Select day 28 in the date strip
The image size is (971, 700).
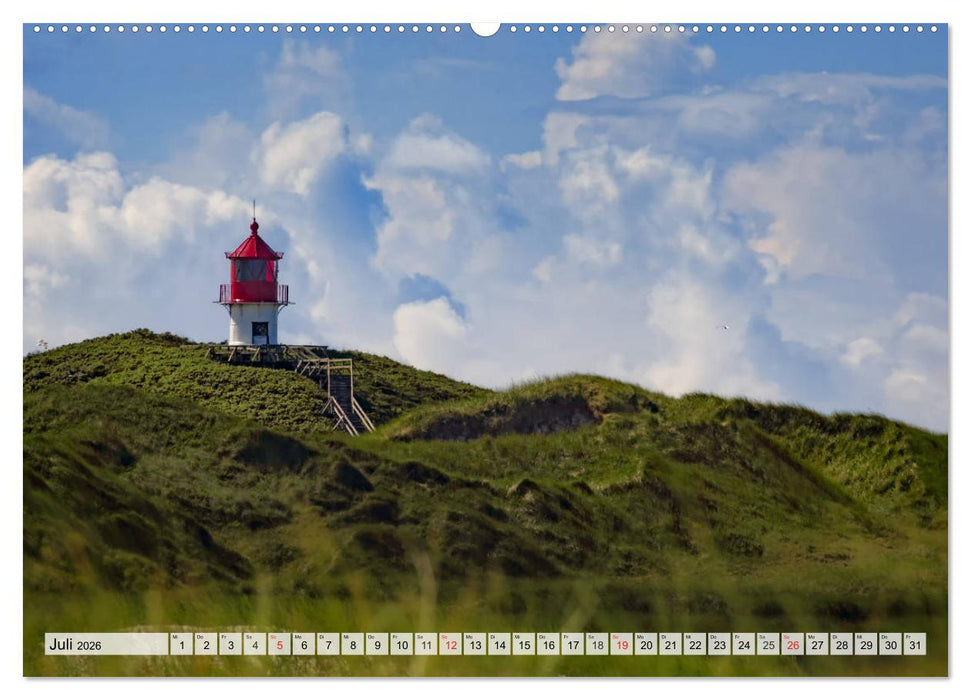click(x=841, y=644)
